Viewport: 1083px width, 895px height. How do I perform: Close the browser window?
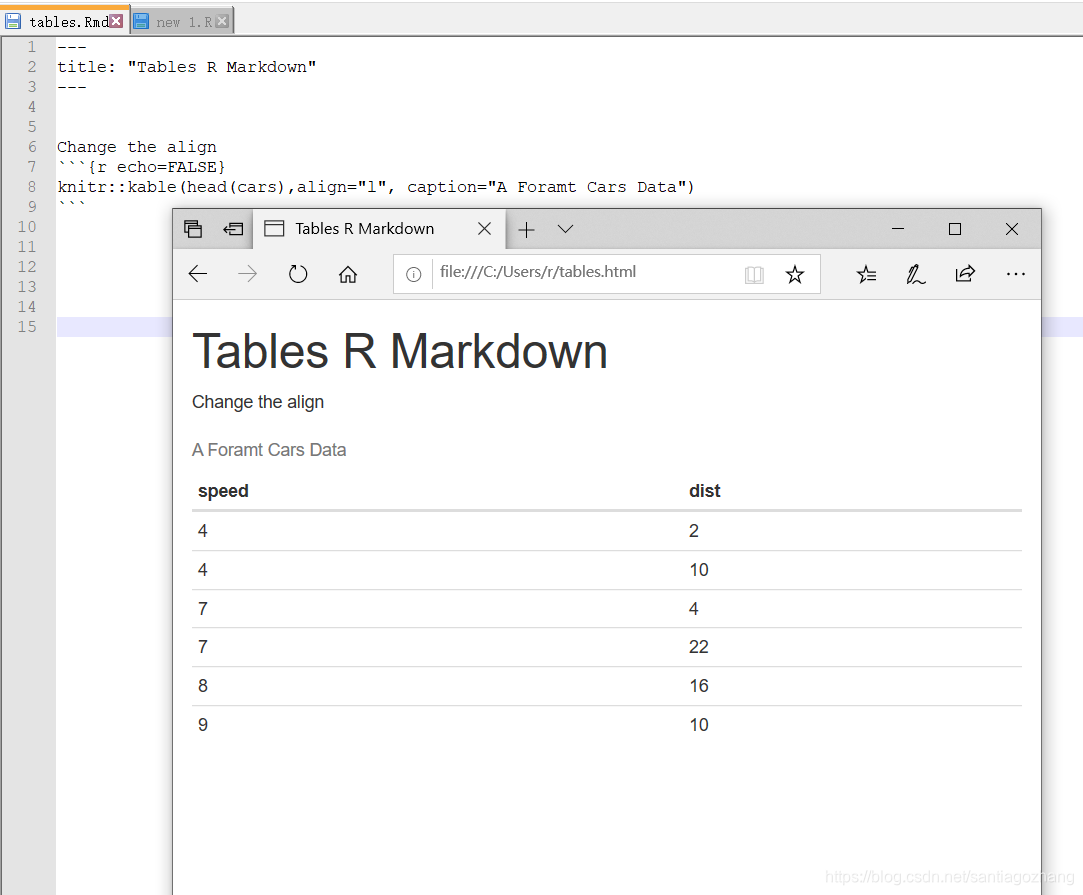(1012, 229)
